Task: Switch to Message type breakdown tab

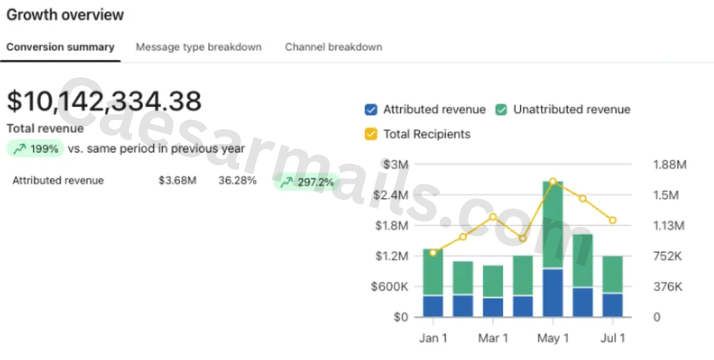Action: coord(199,47)
